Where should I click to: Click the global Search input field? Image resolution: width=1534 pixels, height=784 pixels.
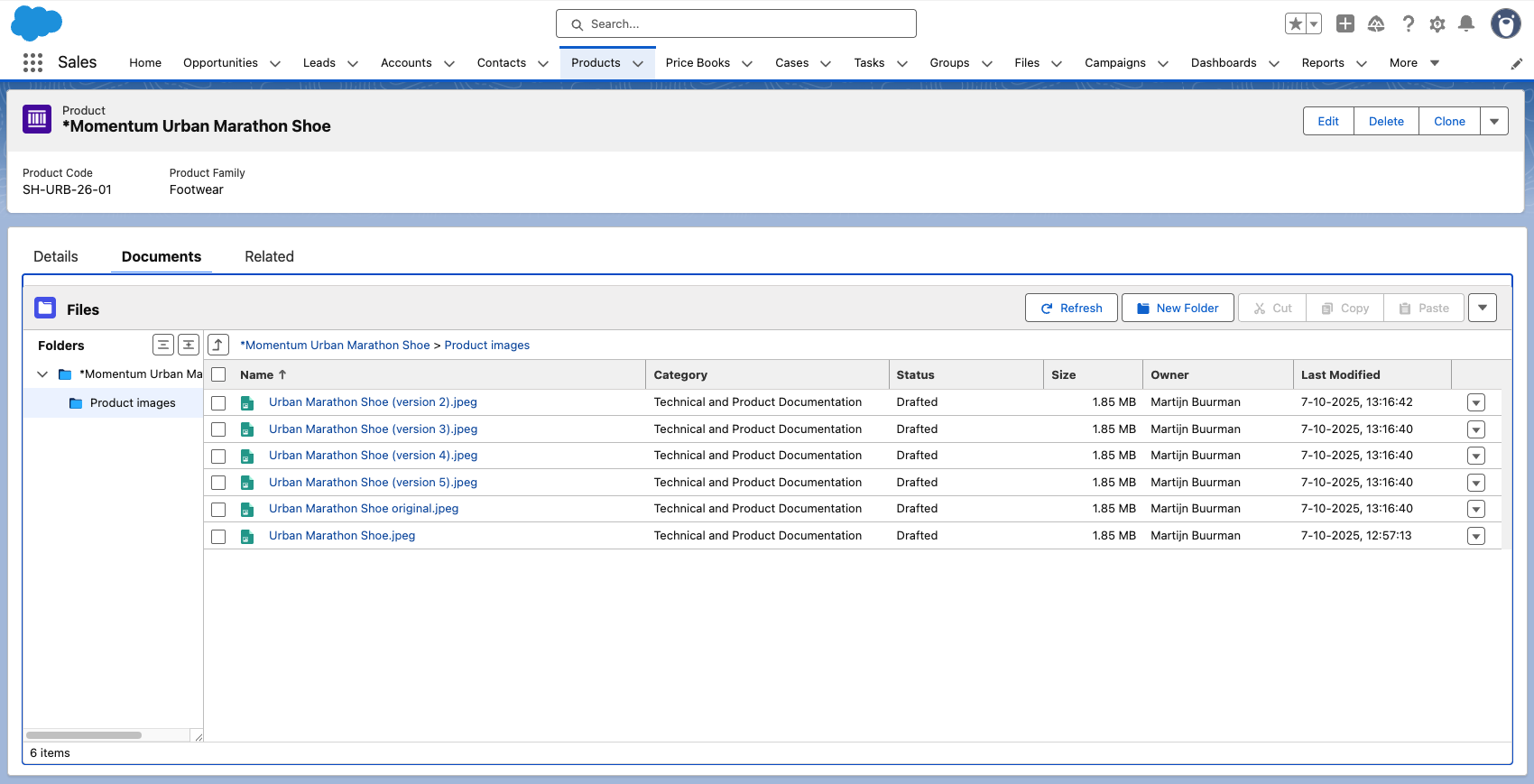pyautogui.click(x=736, y=23)
